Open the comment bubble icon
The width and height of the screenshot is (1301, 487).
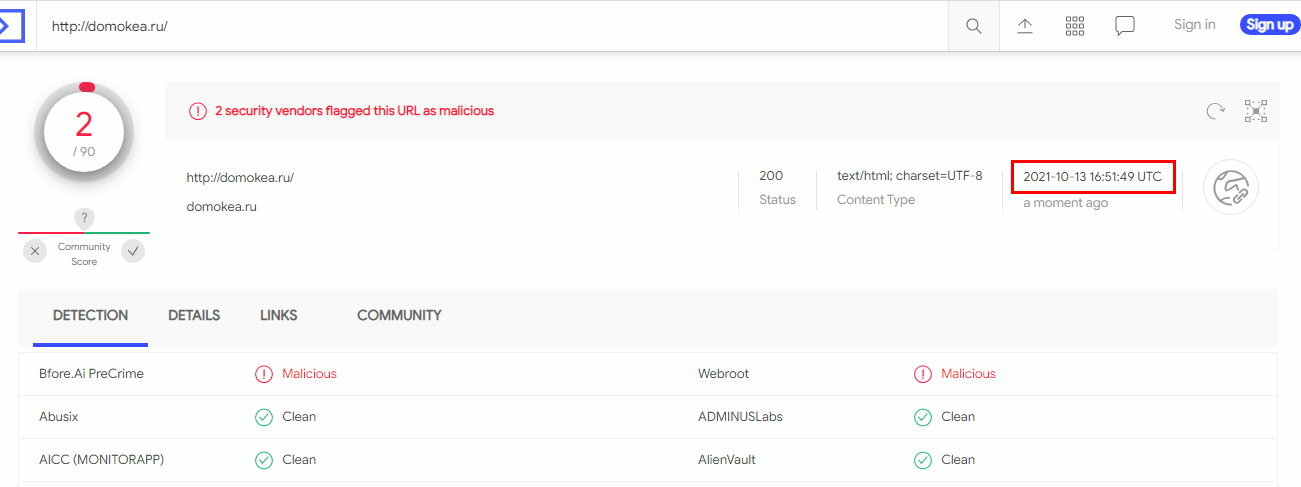[1125, 26]
